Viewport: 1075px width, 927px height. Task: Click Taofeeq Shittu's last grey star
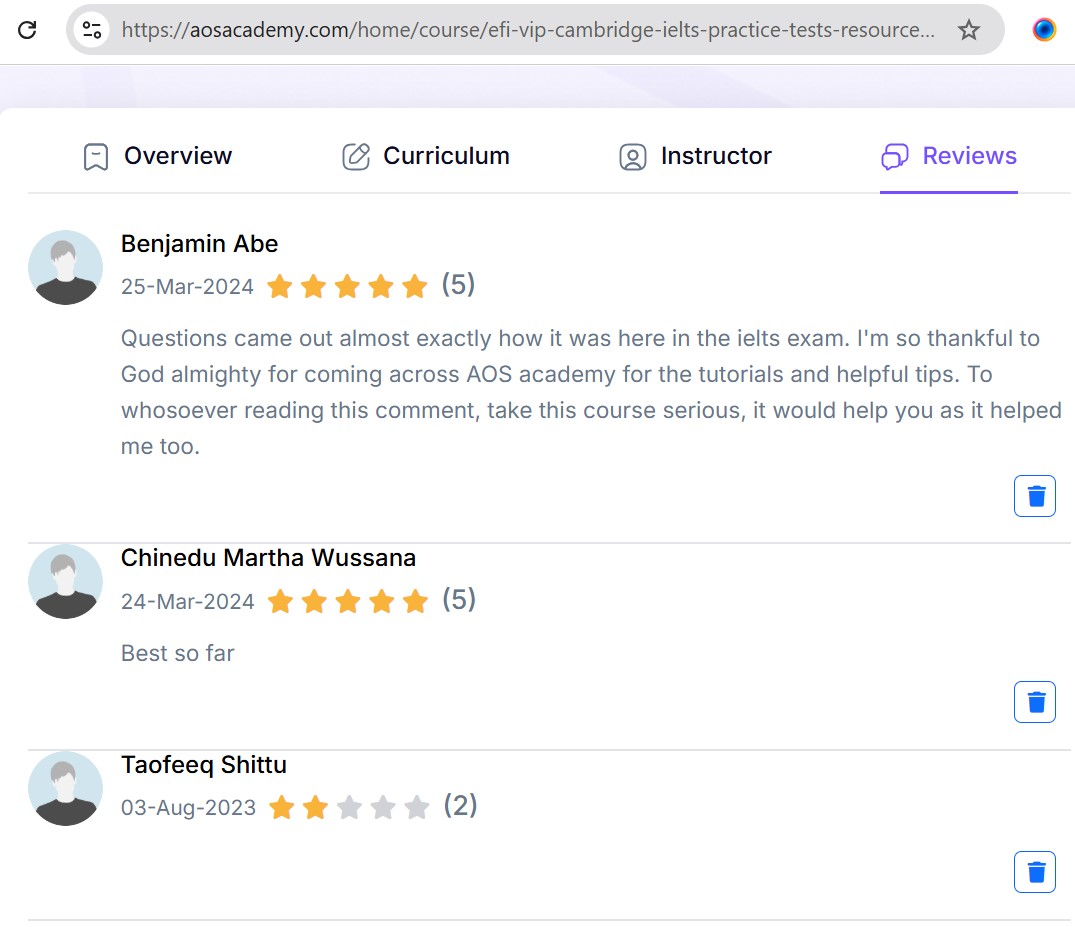pos(416,808)
